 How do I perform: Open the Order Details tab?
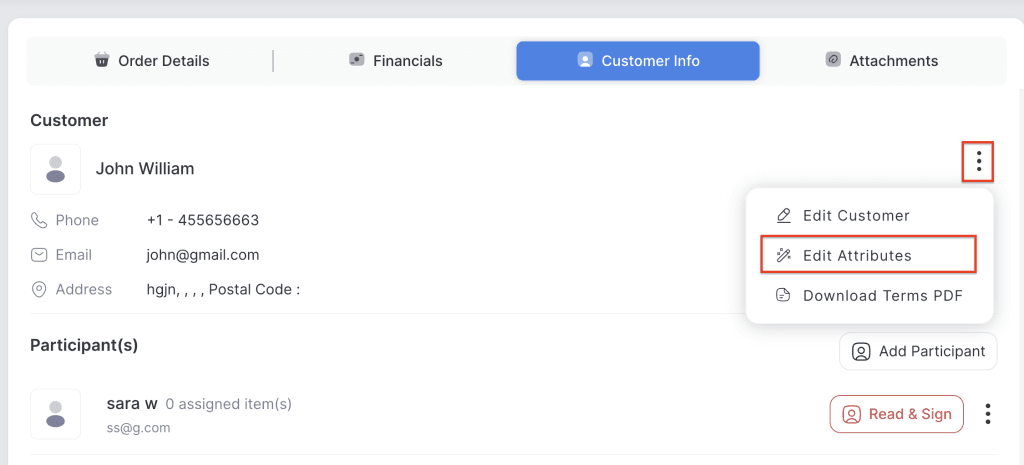[x=152, y=61]
